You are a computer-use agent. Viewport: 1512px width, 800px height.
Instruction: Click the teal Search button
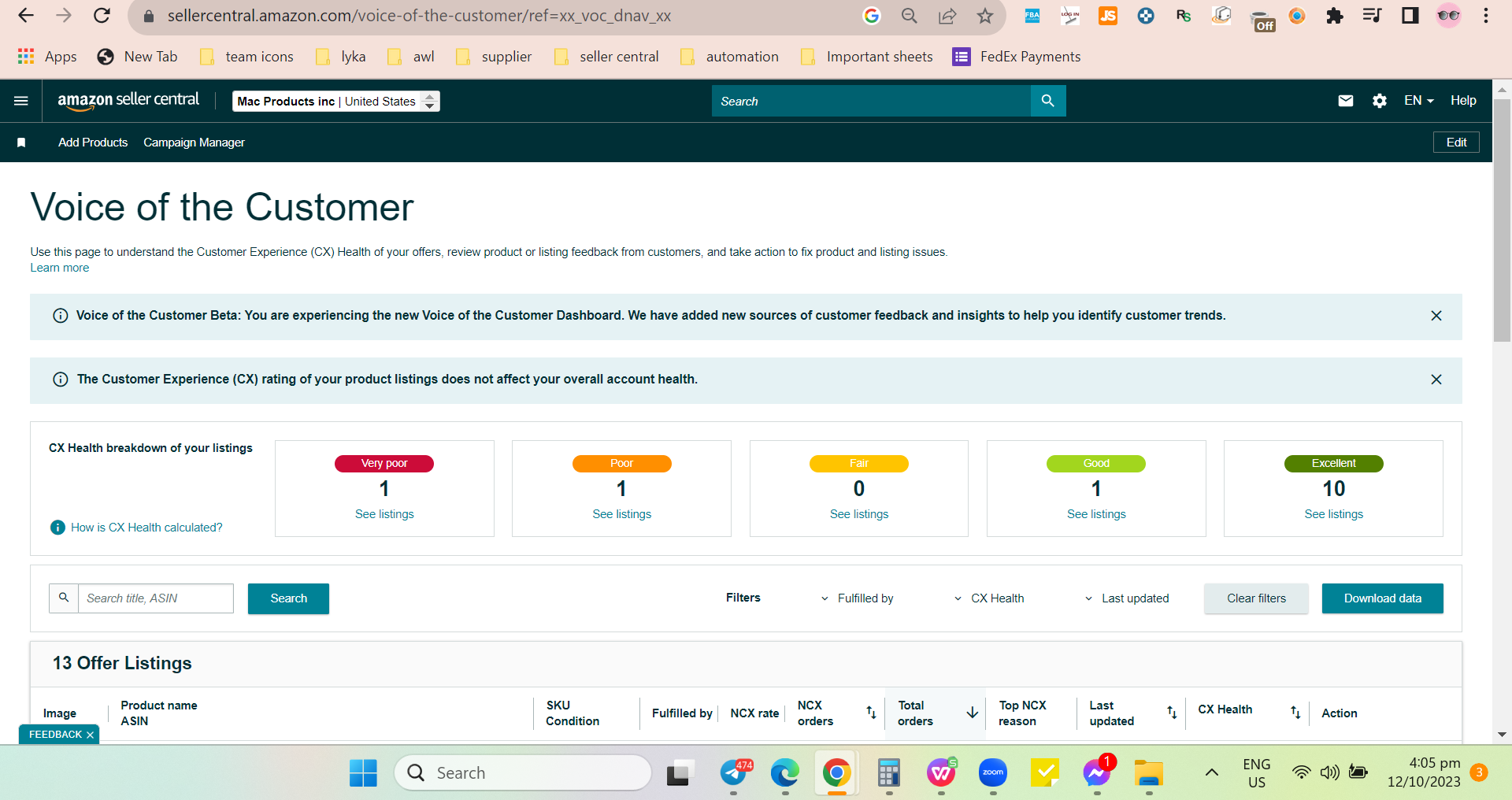(288, 598)
